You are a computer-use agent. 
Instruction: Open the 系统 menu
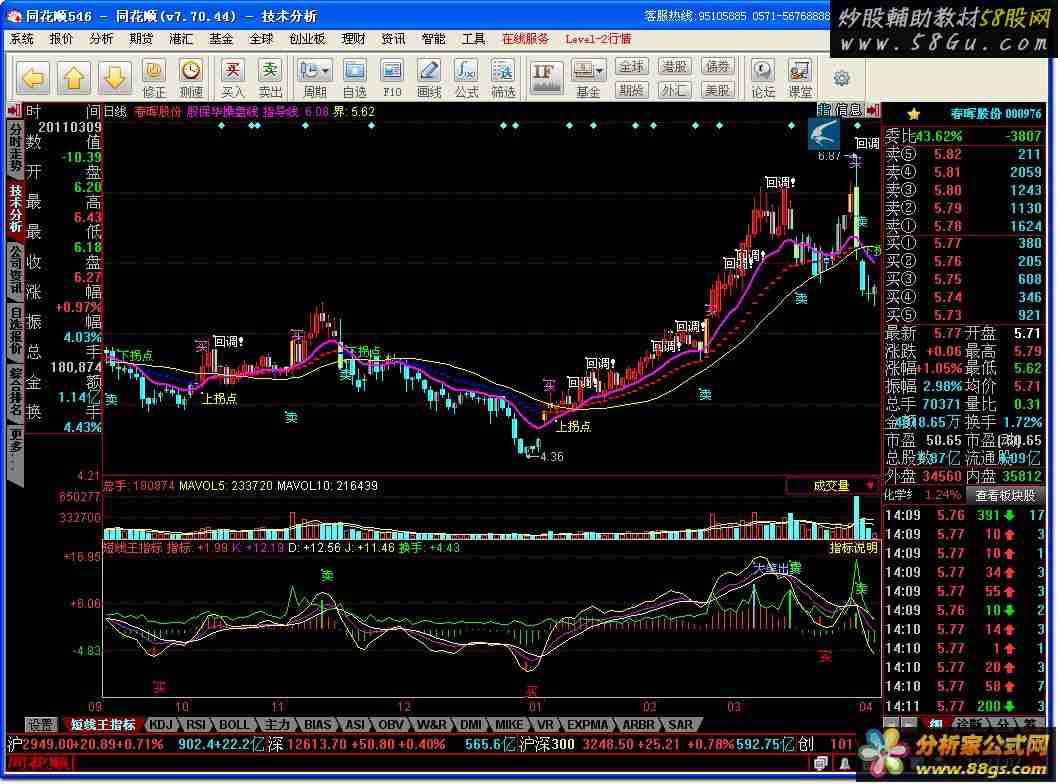(x=22, y=39)
